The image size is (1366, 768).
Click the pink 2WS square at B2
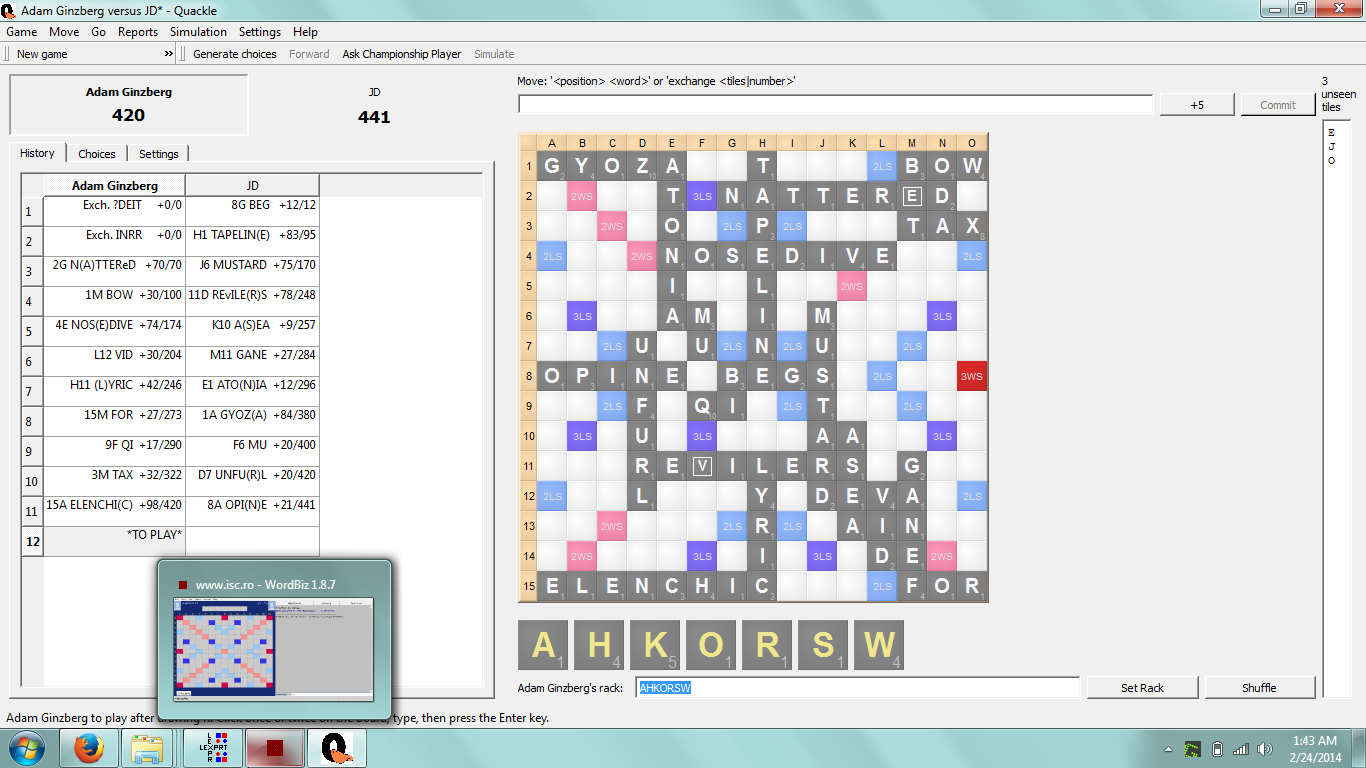point(582,196)
